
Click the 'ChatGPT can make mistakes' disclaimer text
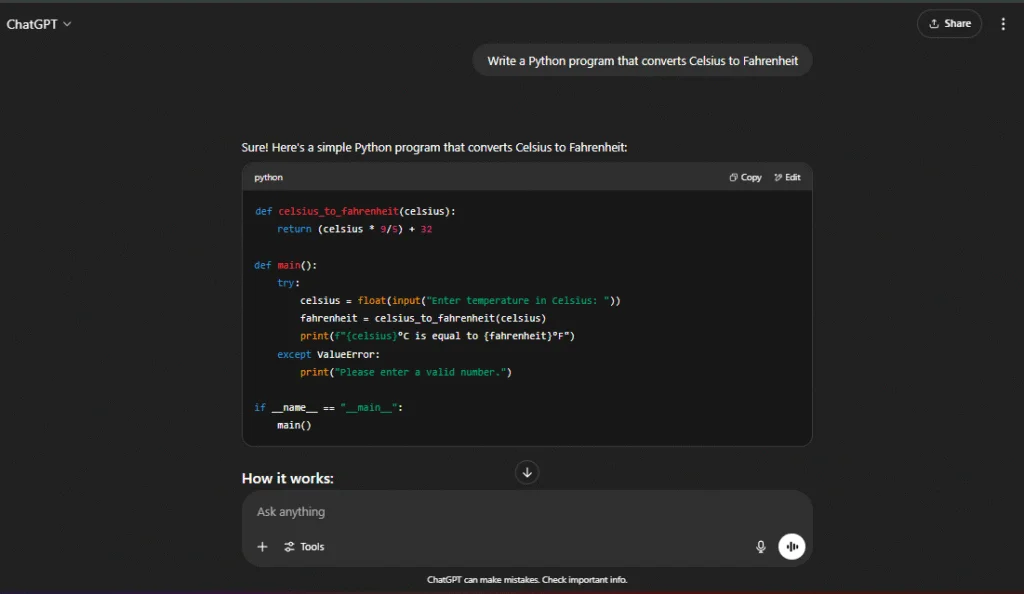pos(527,580)
